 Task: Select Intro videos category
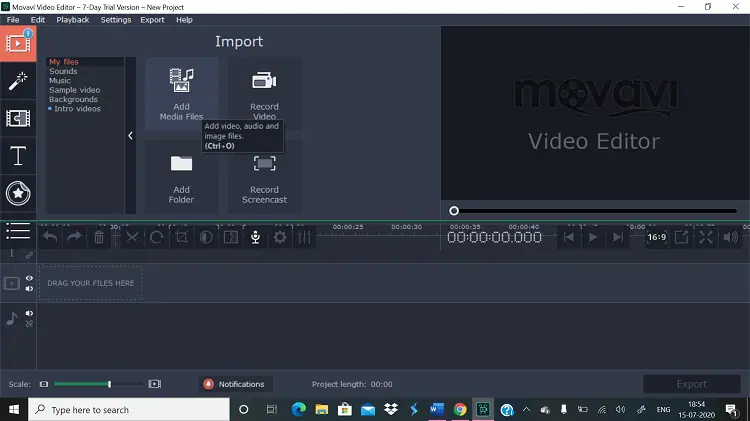[x=77, y=109]
